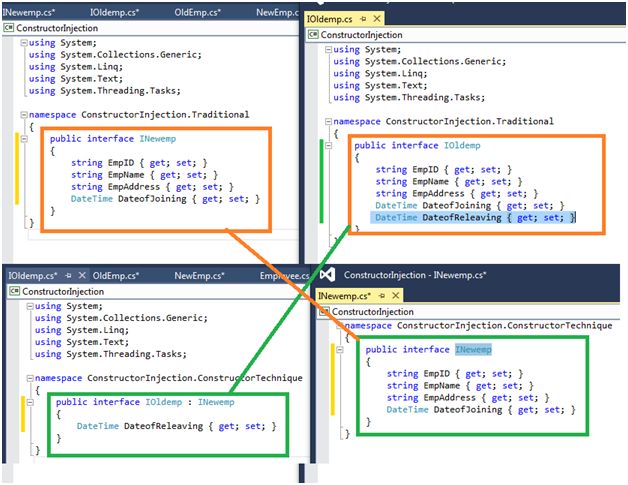Click 'string EmpAddress' line in top-left editor
This screenshot has width=628, height=485.
pyautogui.click(x=152, y=187)
